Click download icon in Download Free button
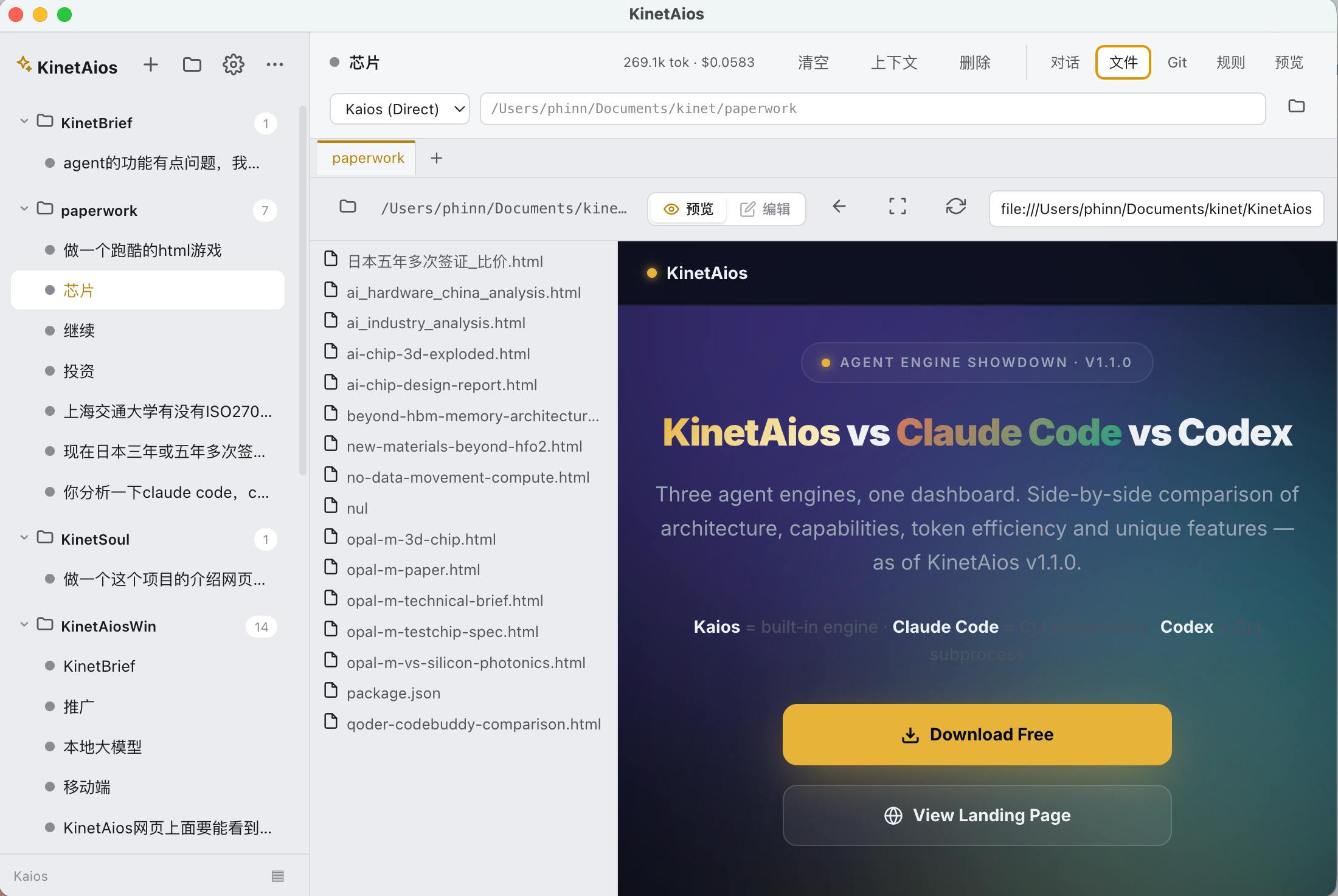The image size is (1338, 896). tap(910, 735)
